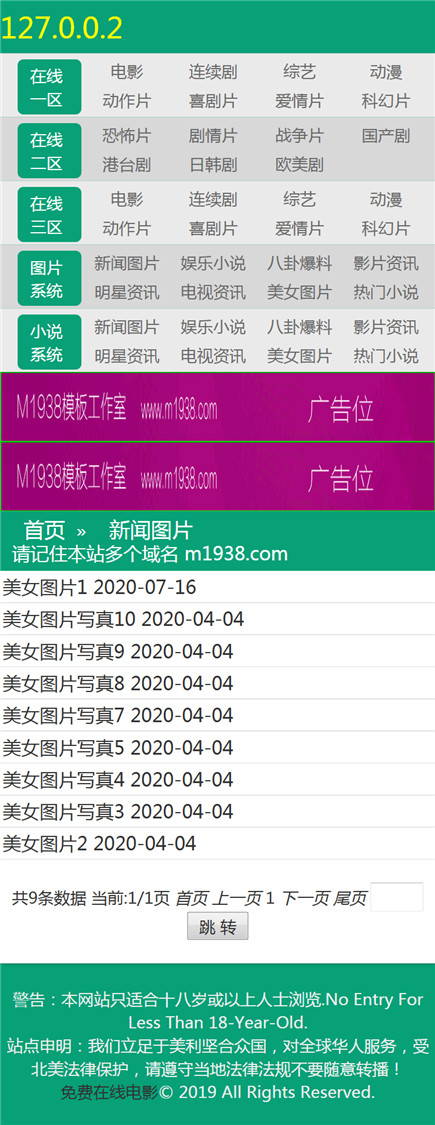This screenshot has height=1125, width=435.
Task: Click the 127.0.0.2 site title
Action: 62,27
